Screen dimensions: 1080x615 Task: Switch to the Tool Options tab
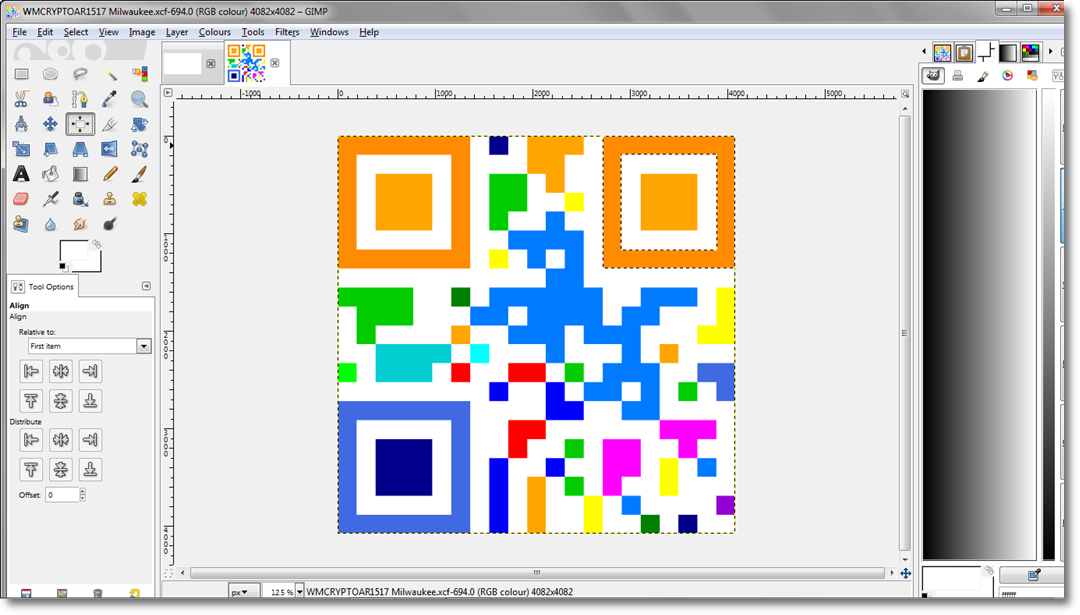43,286
